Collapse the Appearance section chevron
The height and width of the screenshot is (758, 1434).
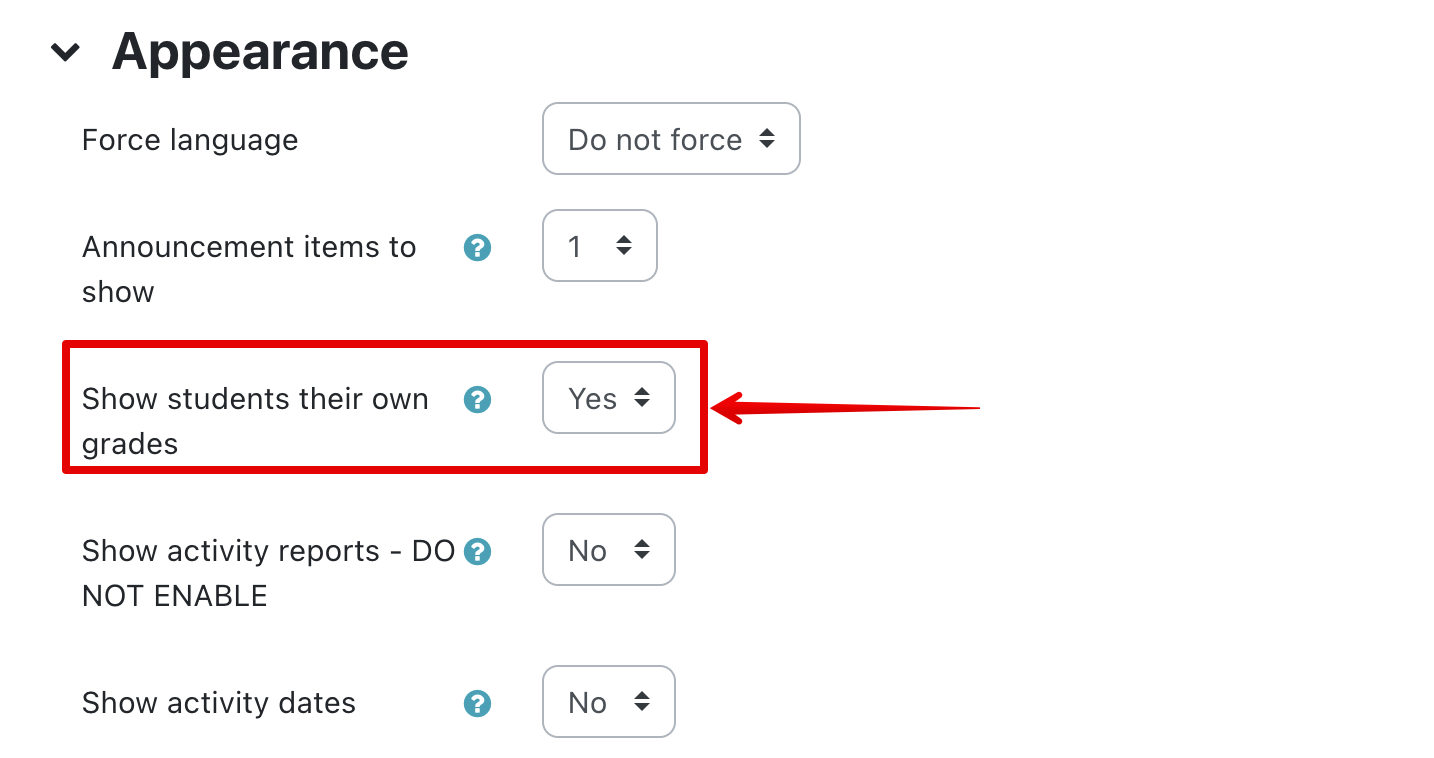coord(66,53)
